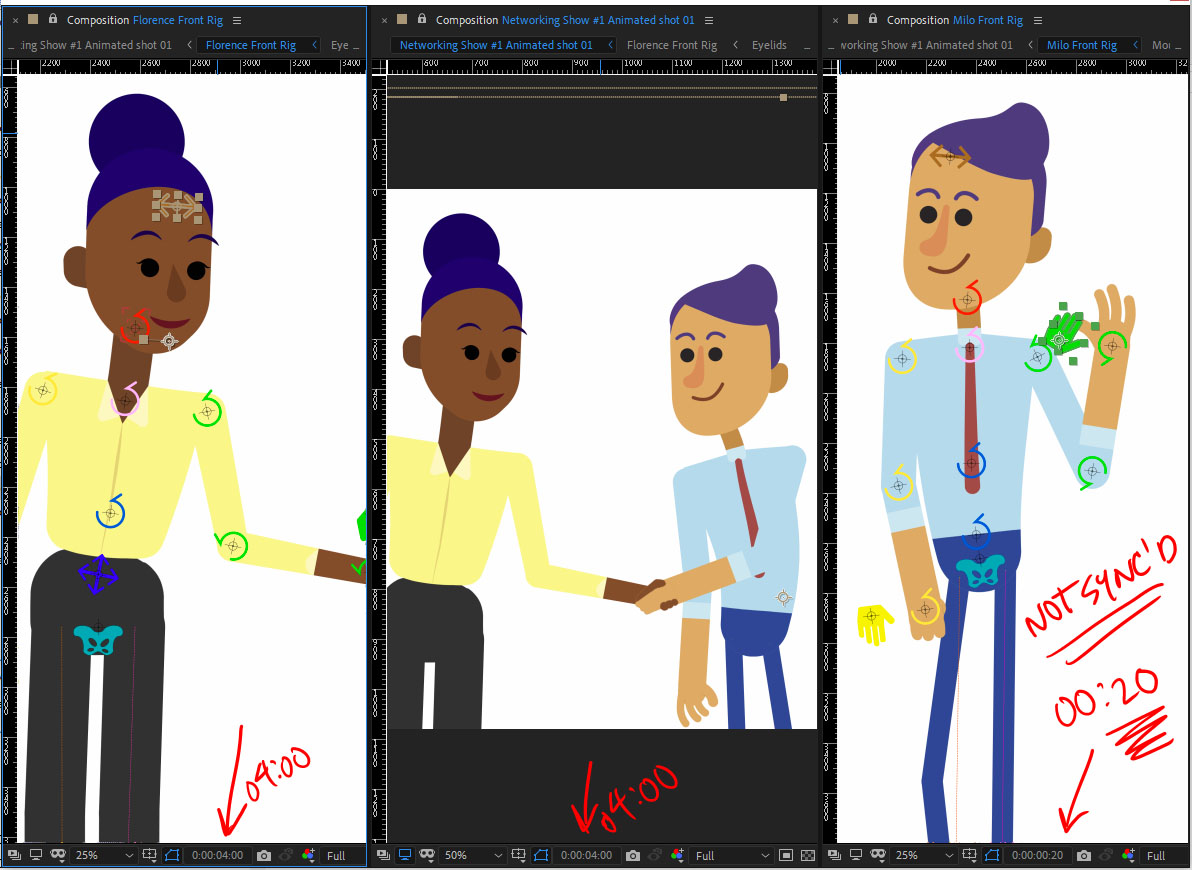The height and width of the screenshot is (870, 1192).
Task: Select Milo's green elbow rotation controller
Action: coord(1092,472)
